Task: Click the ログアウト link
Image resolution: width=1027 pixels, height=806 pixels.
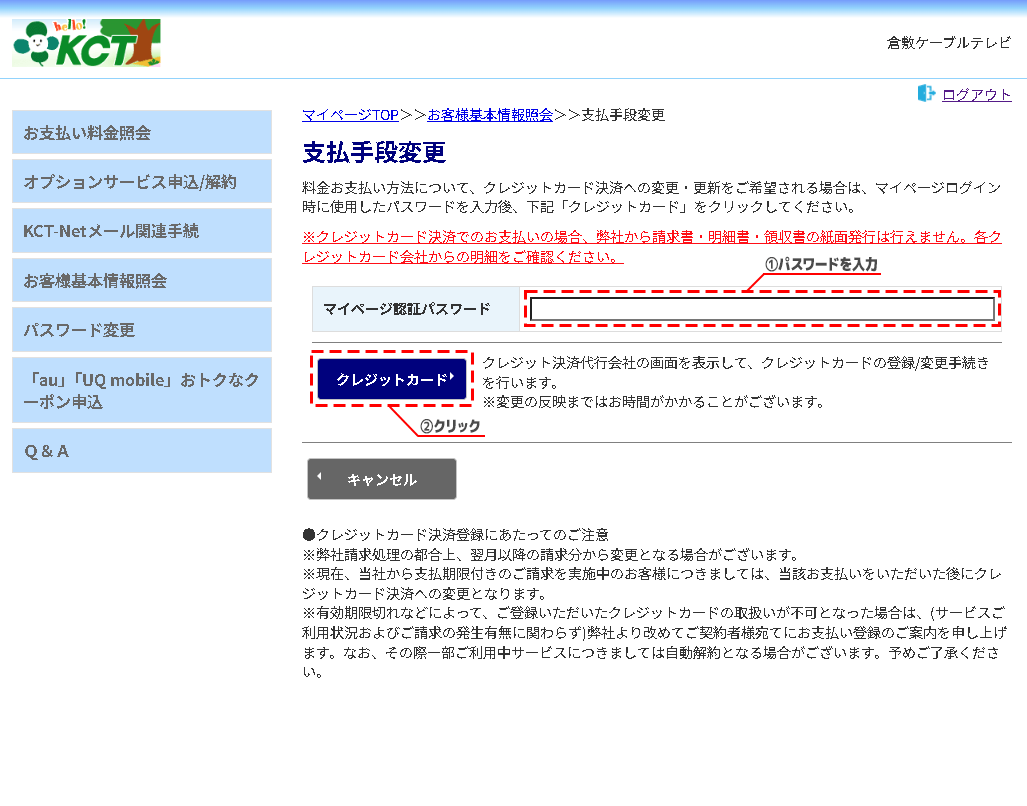Action: pyautogui.click(x=976, y=95)
